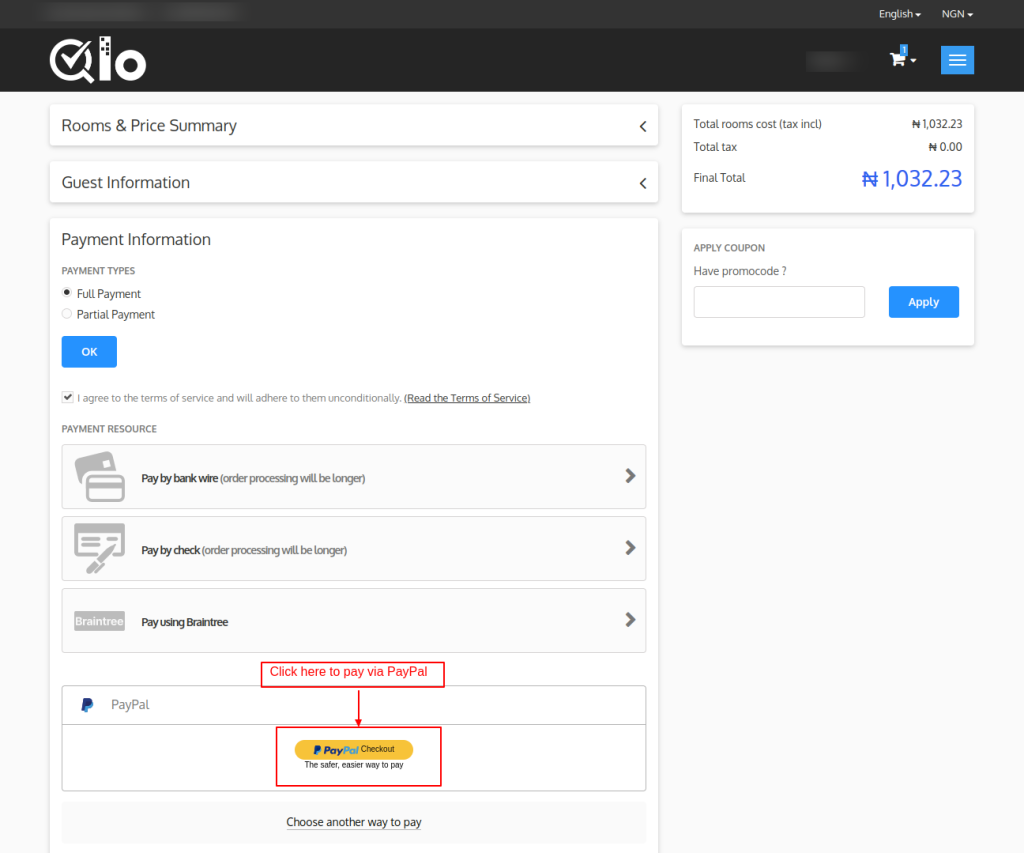Click the bank wire card icon
1024x853 pixels.
[x=100, y=477]
